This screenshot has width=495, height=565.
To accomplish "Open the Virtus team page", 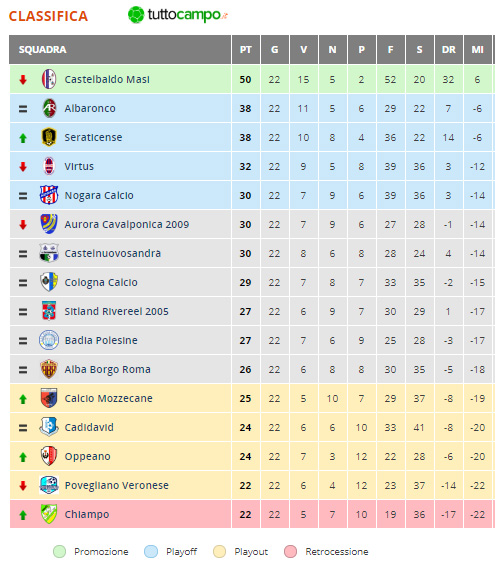I will point(79,166).
